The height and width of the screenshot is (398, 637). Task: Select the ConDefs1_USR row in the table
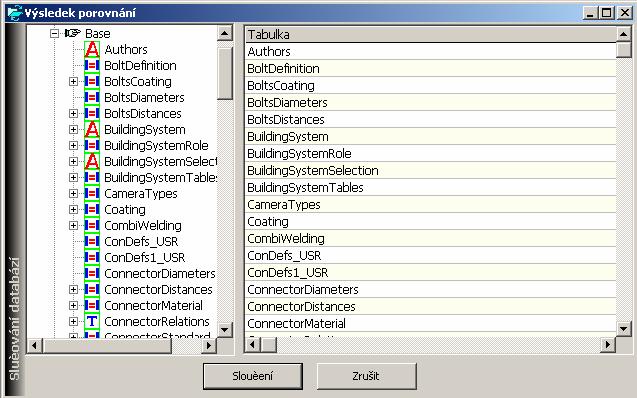[x=431, y=273]
